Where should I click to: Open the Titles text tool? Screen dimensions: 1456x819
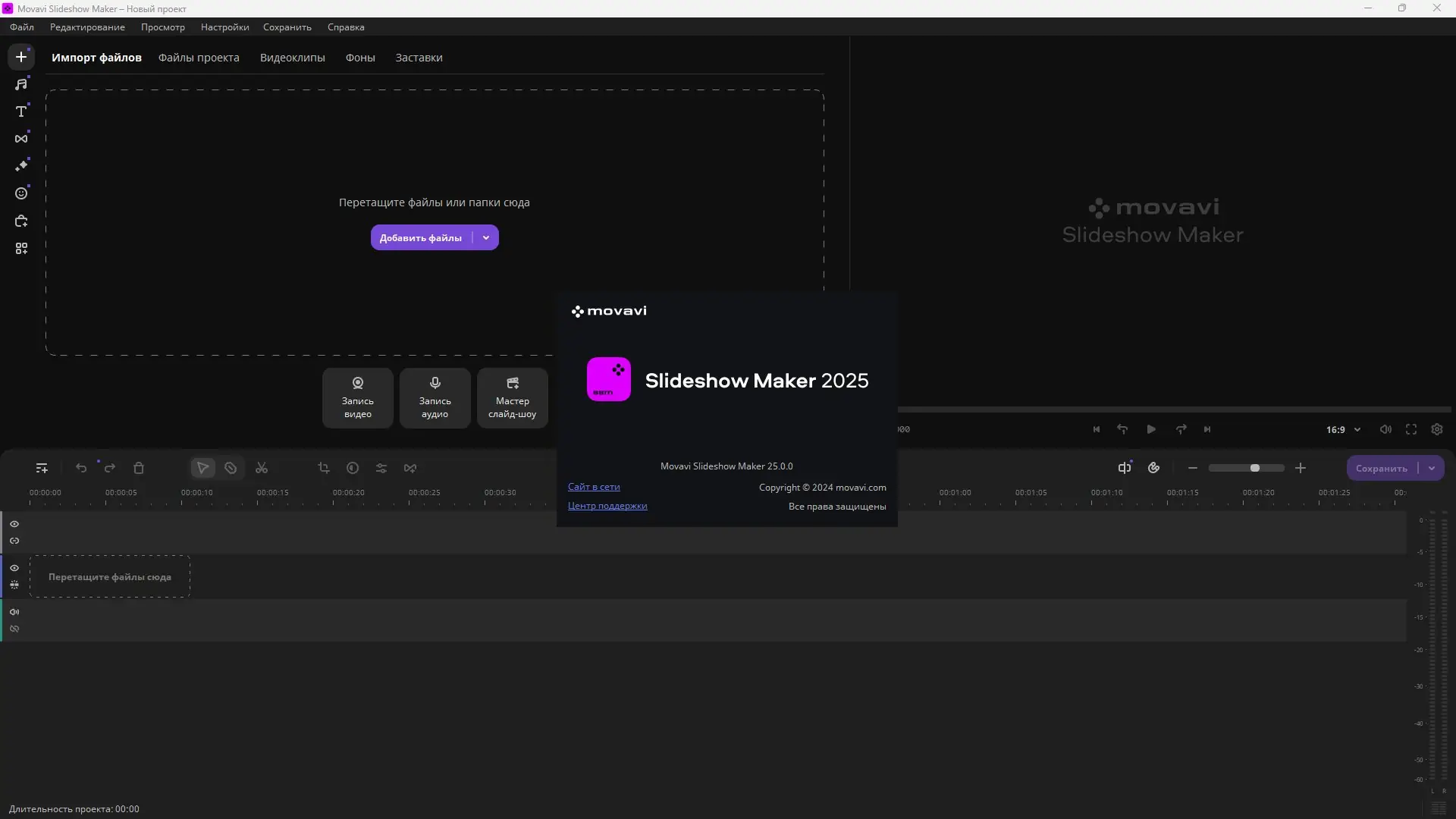(x=21, y=111)
